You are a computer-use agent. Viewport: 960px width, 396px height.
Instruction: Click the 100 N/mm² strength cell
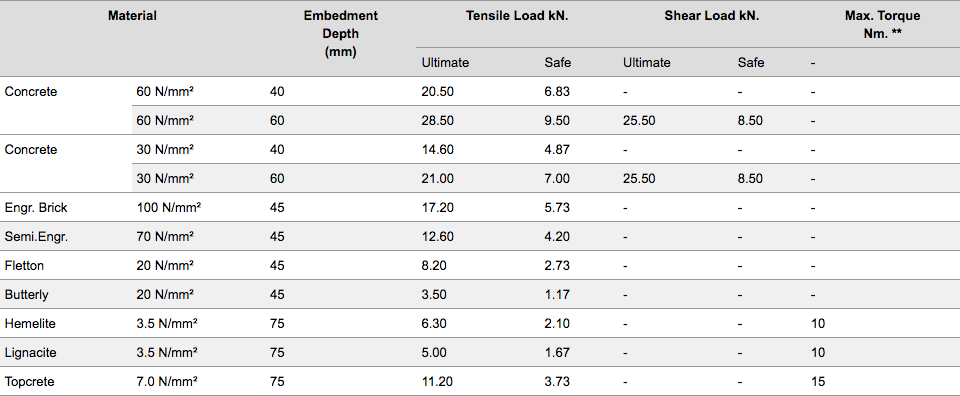coord(168,207)
